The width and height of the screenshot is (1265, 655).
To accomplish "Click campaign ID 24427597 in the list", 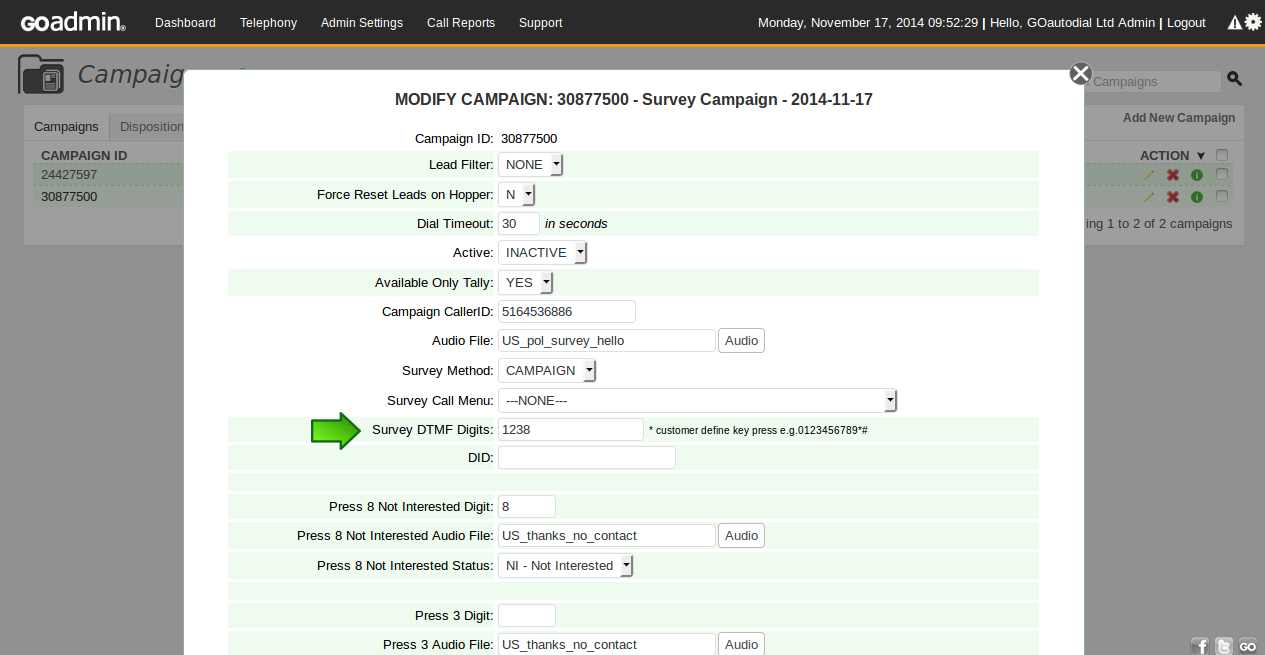I will tap(69, 174).
